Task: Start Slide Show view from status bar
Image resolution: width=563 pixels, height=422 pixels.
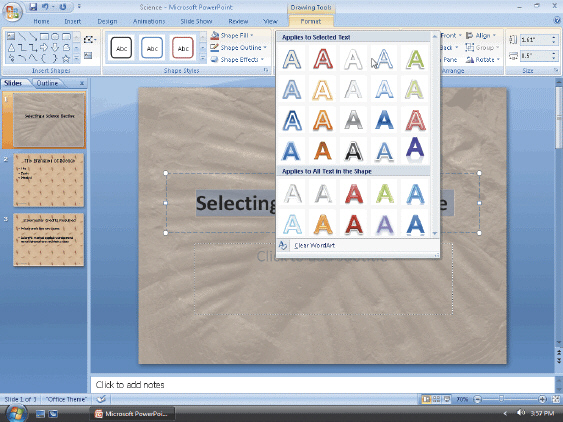Action: [x=447, y=399]
